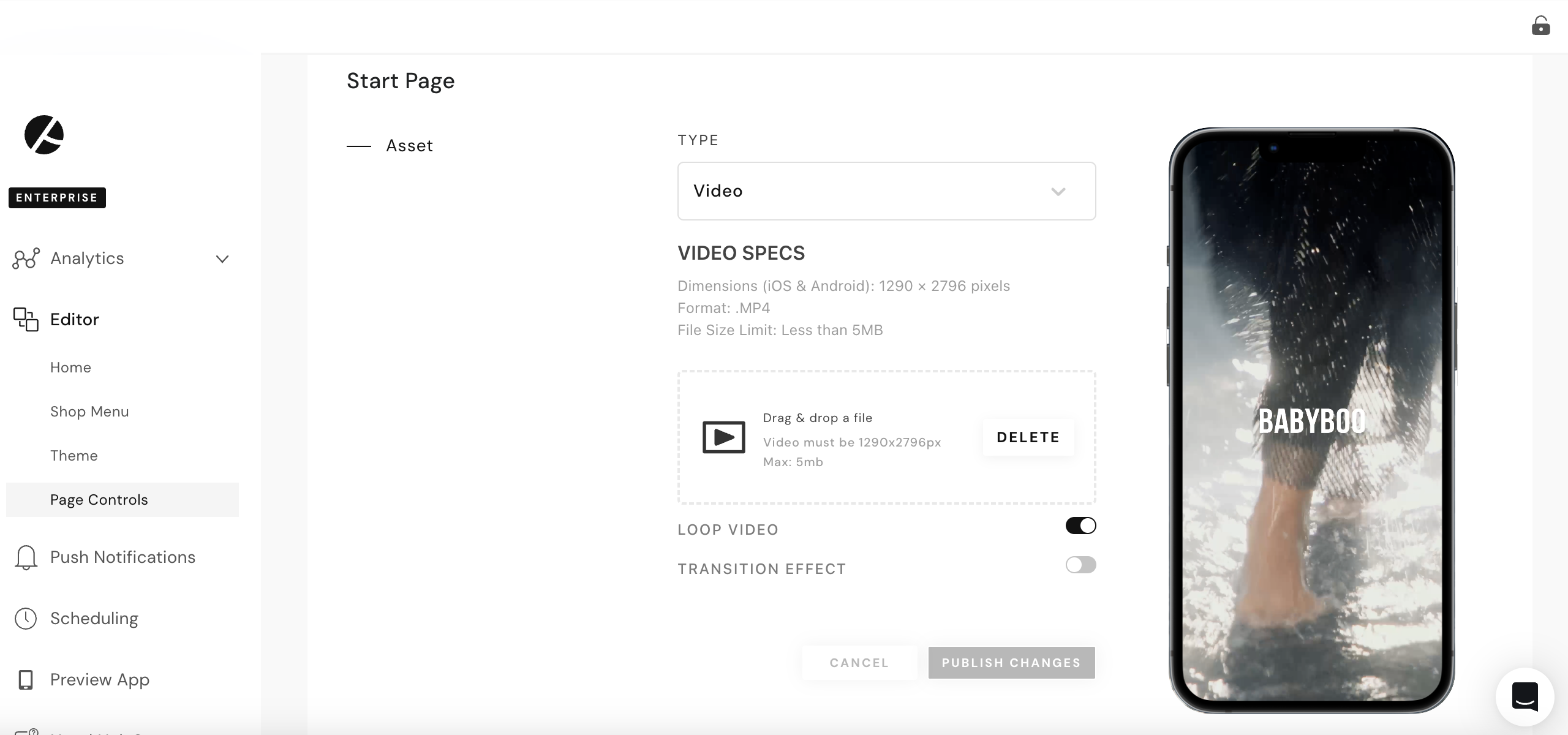
Task: Click the Push Notifications bell icon
Action: [x=26, y=557]
